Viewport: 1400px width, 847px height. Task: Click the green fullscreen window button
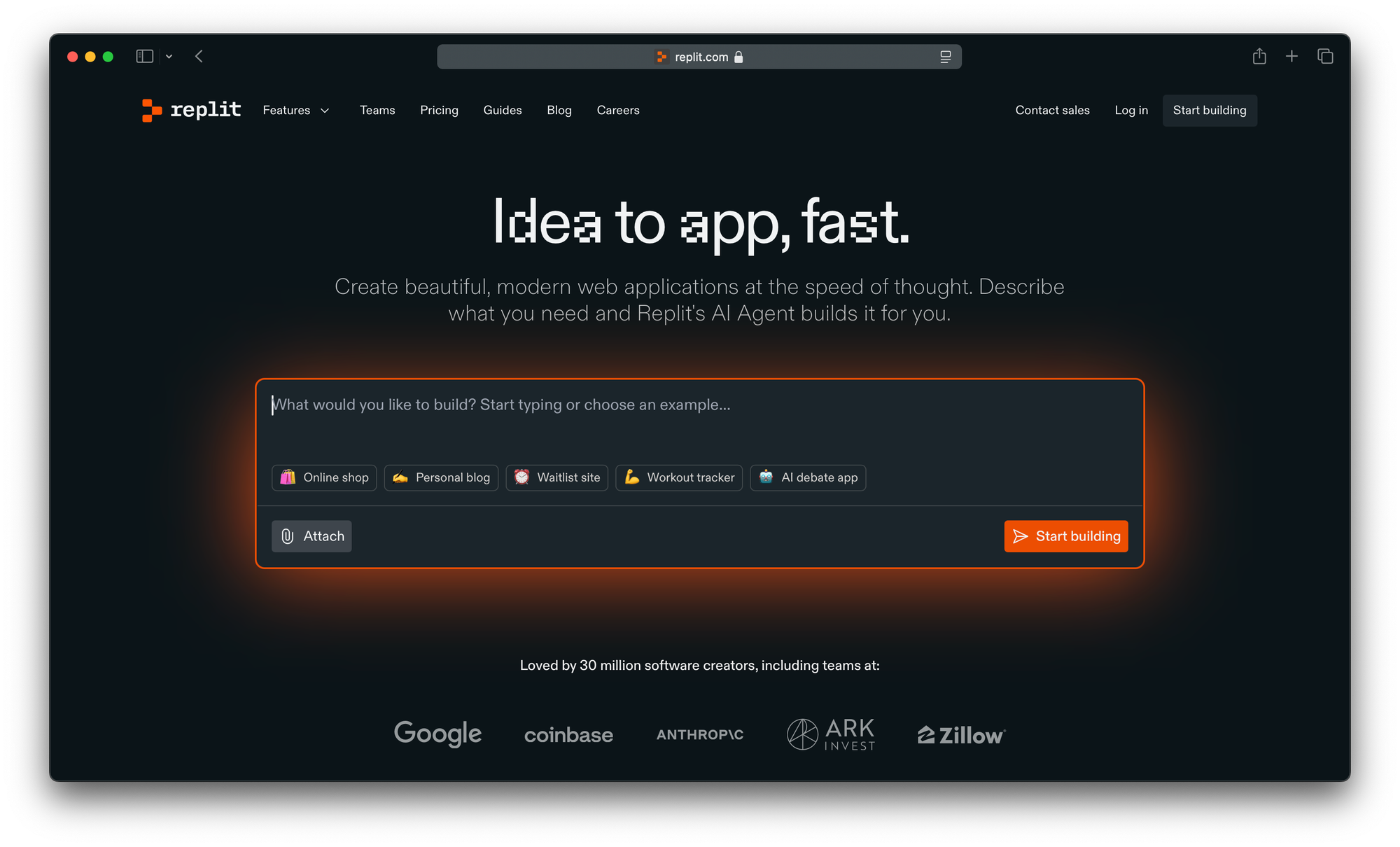pos(108,57)
